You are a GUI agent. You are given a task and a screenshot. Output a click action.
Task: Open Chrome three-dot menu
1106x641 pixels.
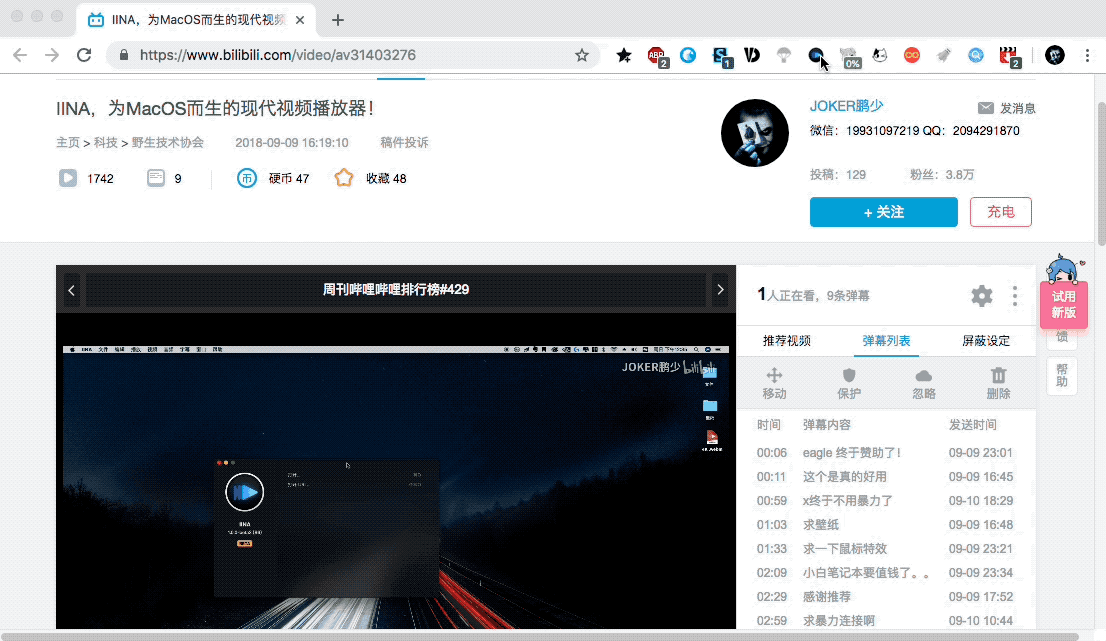(x=1087, y=55)
